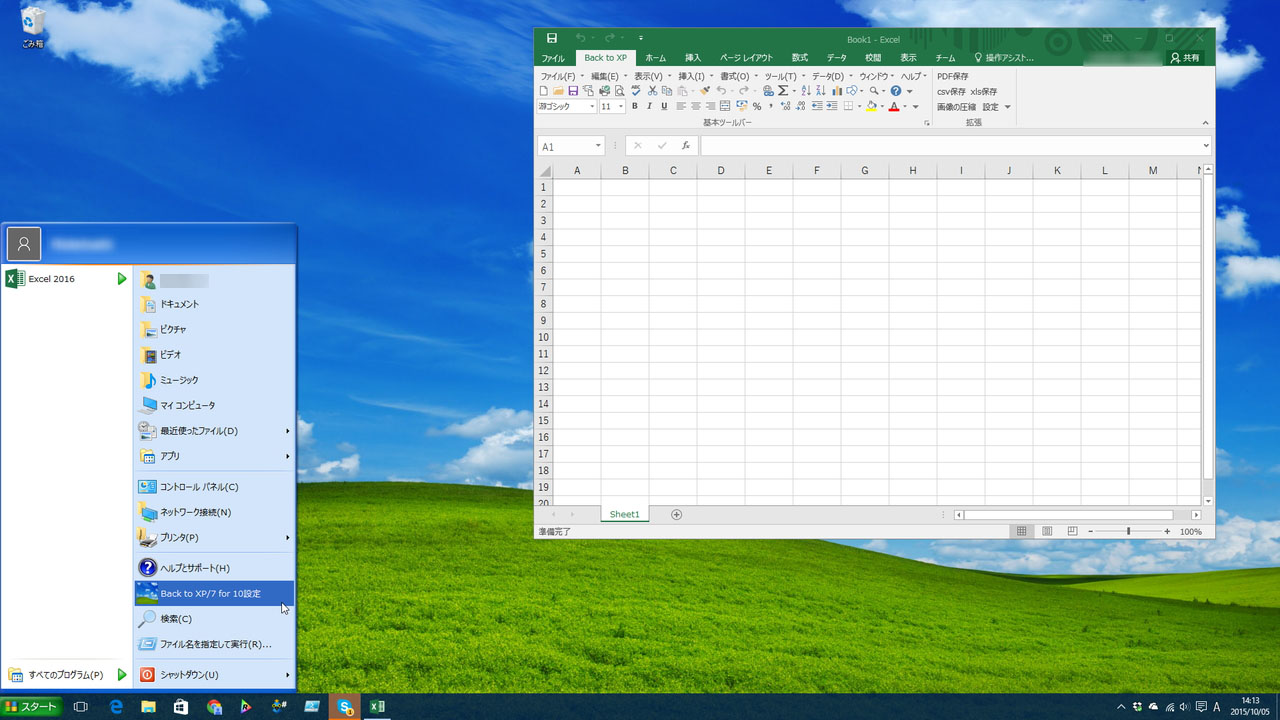Image resolution: width=1280 pixels, height=720 pixels.
Task: Apply sort ascending to the data
Action: (x=805, y=91)
